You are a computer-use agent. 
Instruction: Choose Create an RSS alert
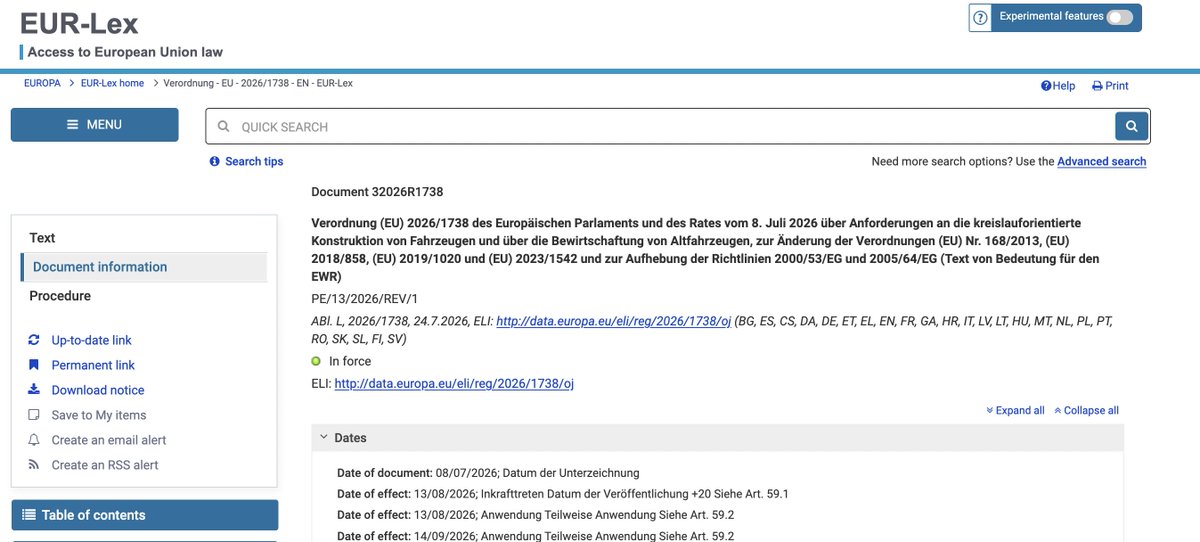click(105, 465)
